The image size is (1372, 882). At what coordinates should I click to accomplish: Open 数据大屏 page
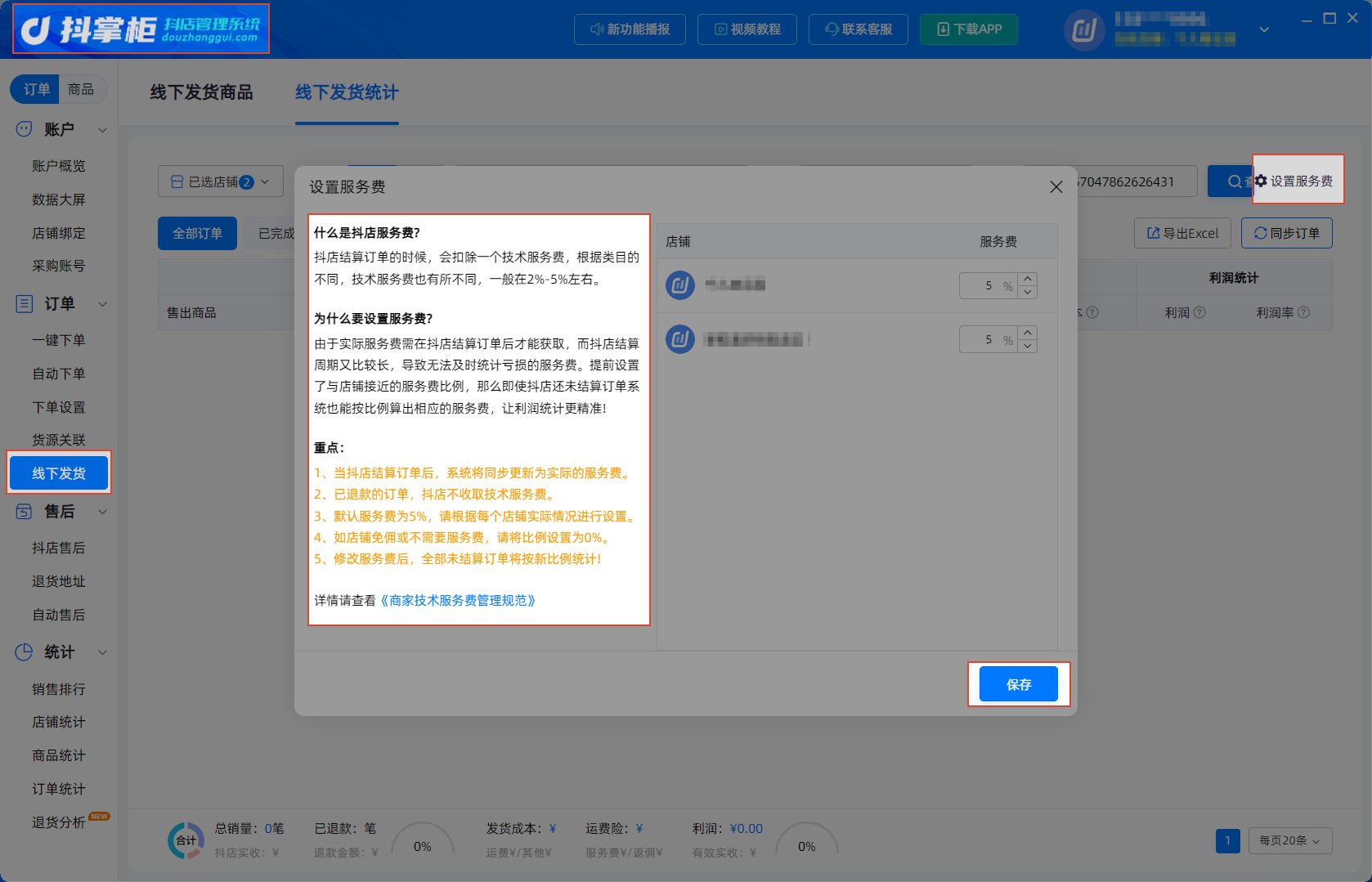coord(59,199)
